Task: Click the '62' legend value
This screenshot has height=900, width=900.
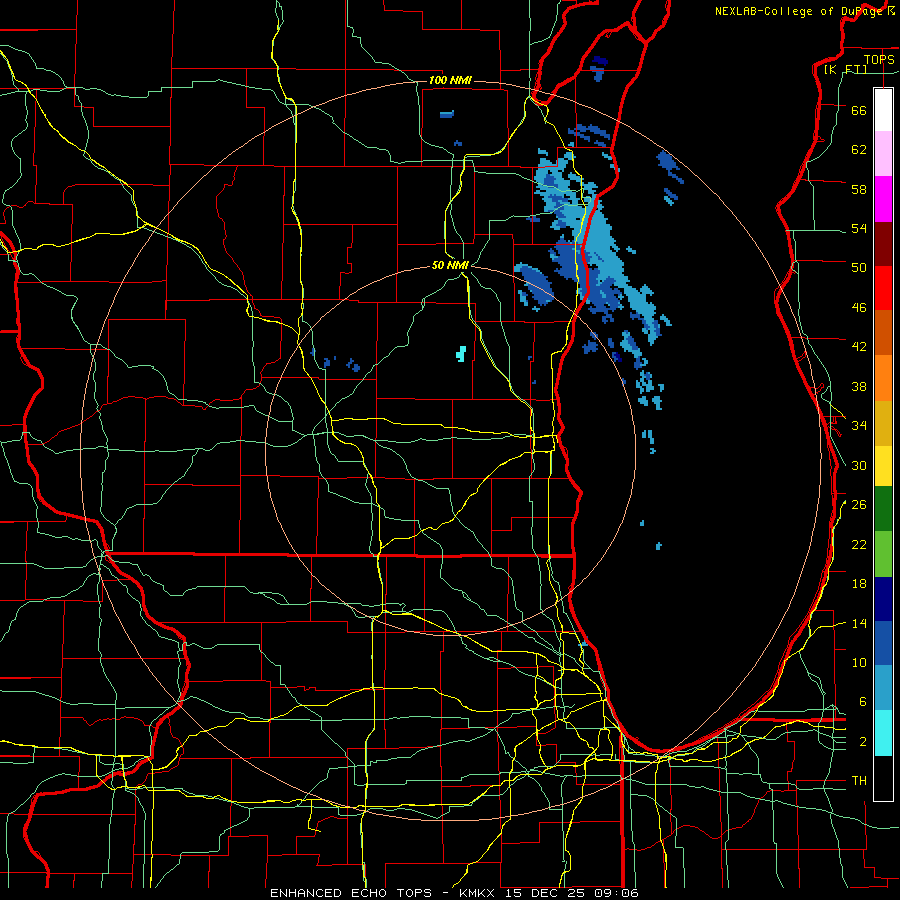Action: point(859,150)
